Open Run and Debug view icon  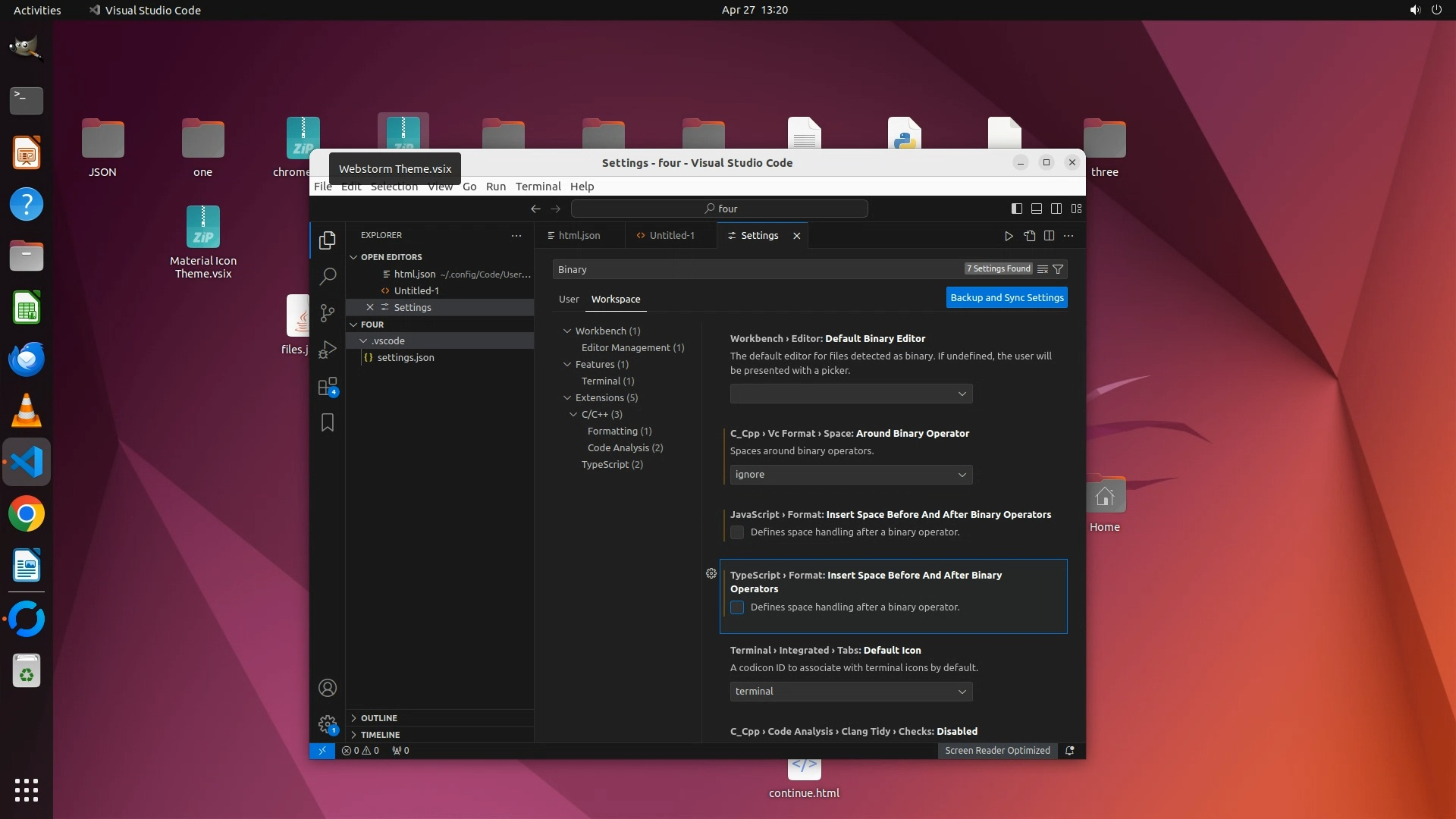point(328,350)
